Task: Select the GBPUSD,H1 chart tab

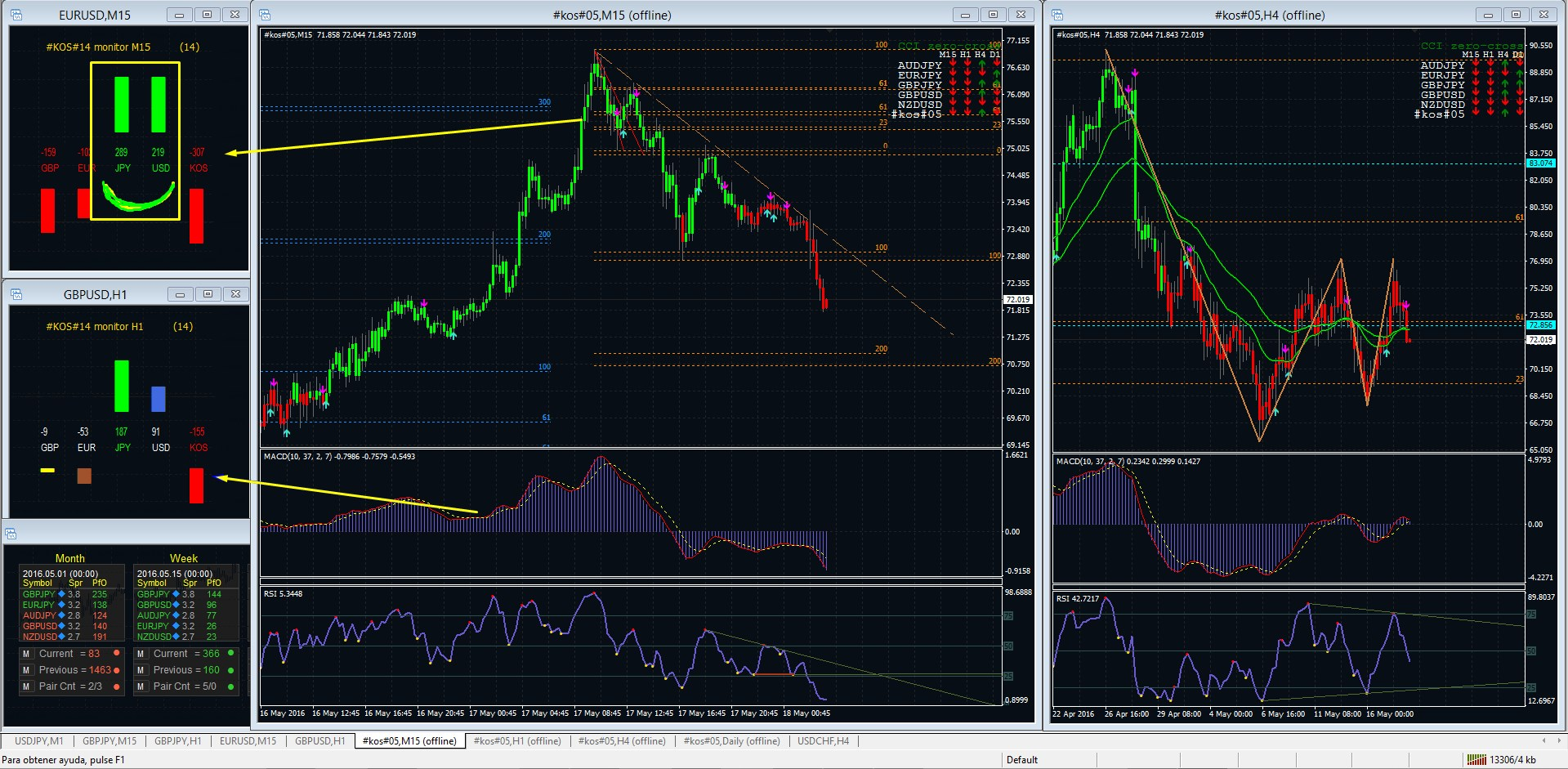Action: click(x=320, y=741)
